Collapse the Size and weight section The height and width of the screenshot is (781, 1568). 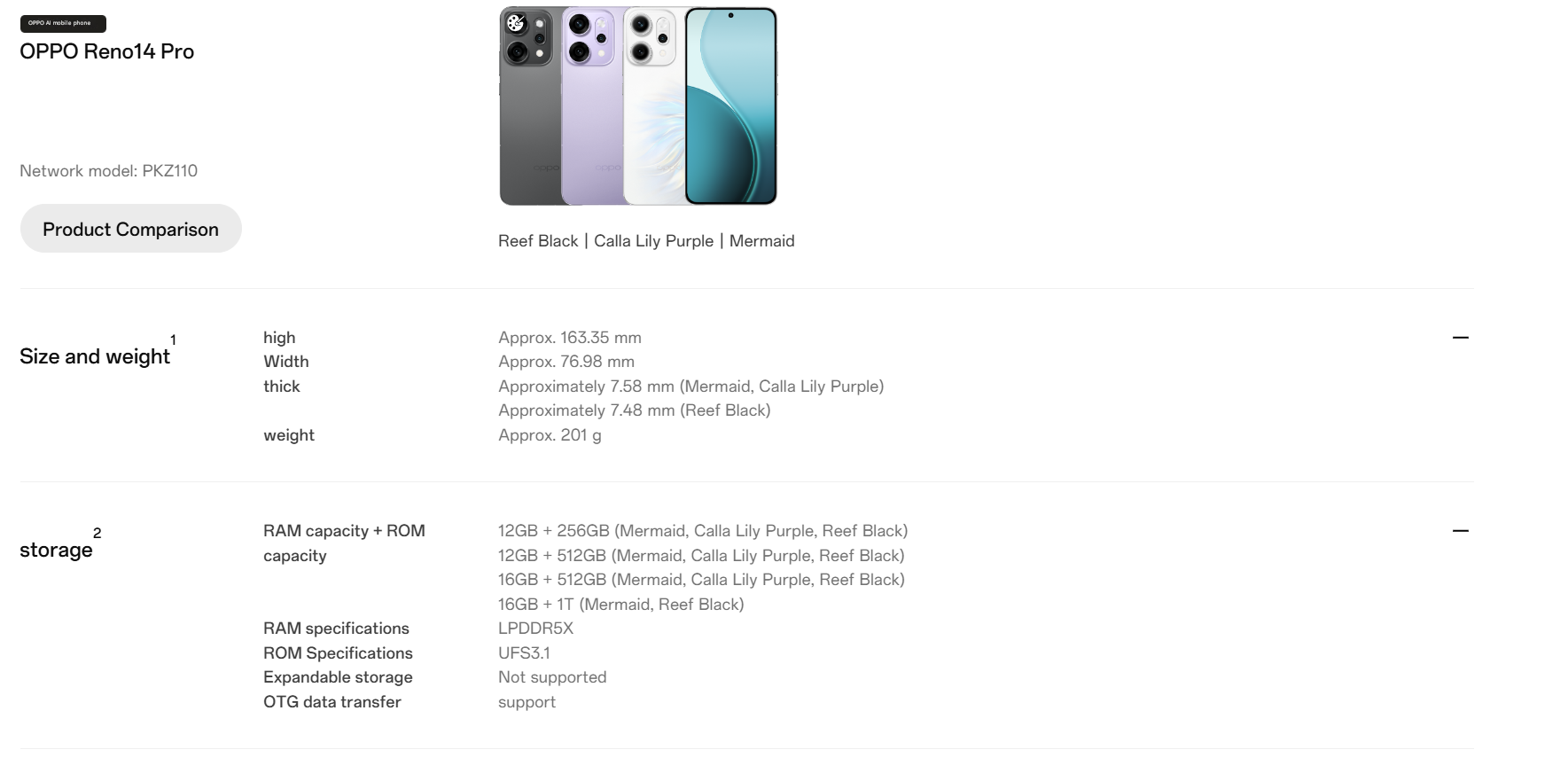point(1460,338)
